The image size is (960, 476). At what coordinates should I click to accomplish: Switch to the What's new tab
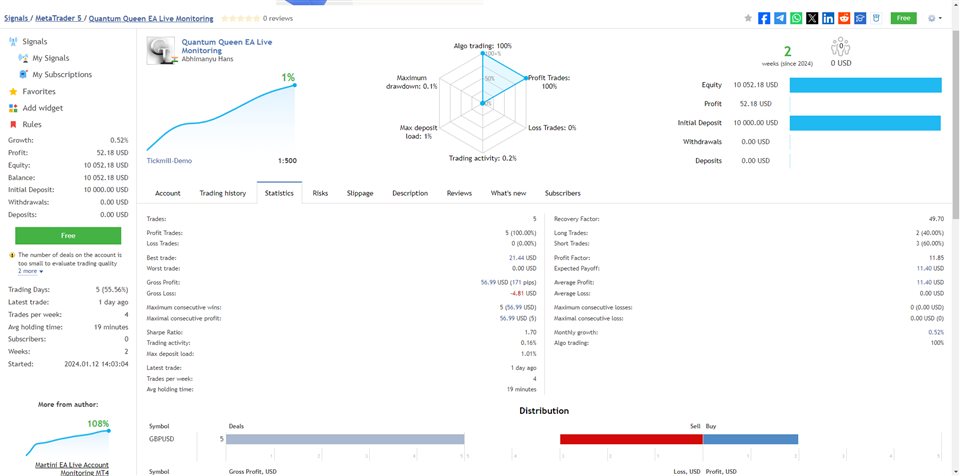coord(508,193)
